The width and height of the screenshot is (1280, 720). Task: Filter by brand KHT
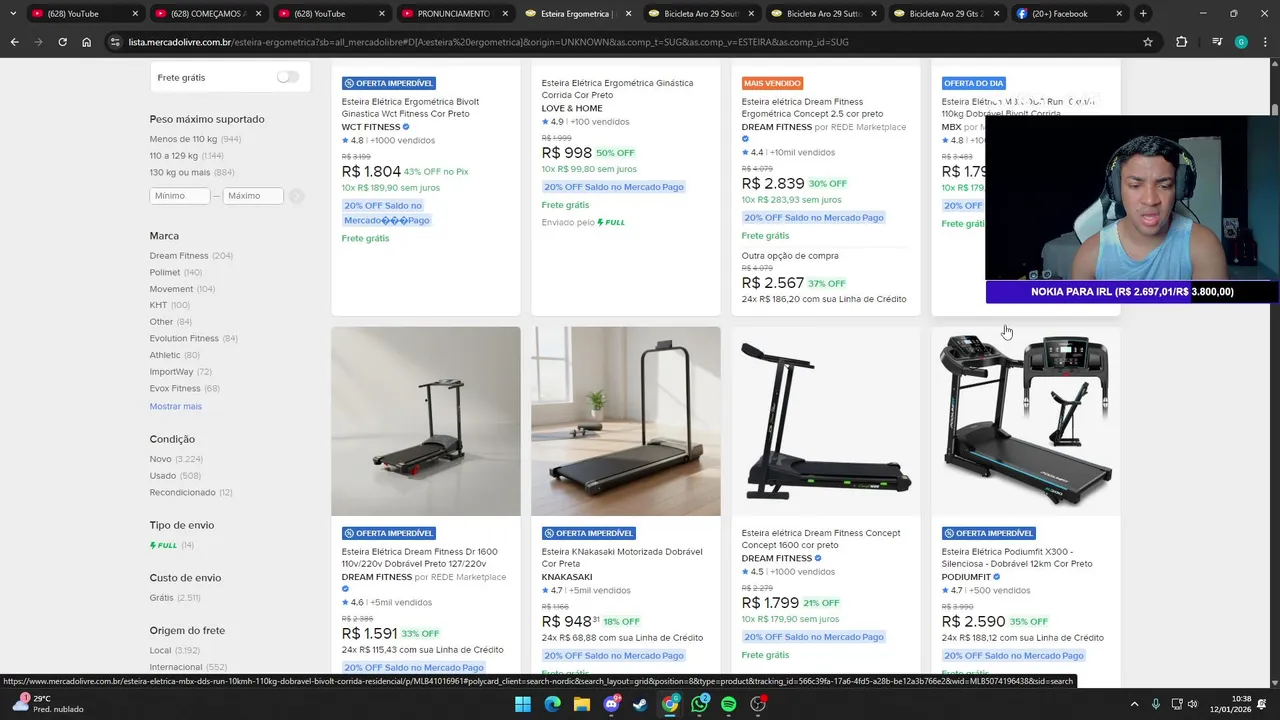159,305
